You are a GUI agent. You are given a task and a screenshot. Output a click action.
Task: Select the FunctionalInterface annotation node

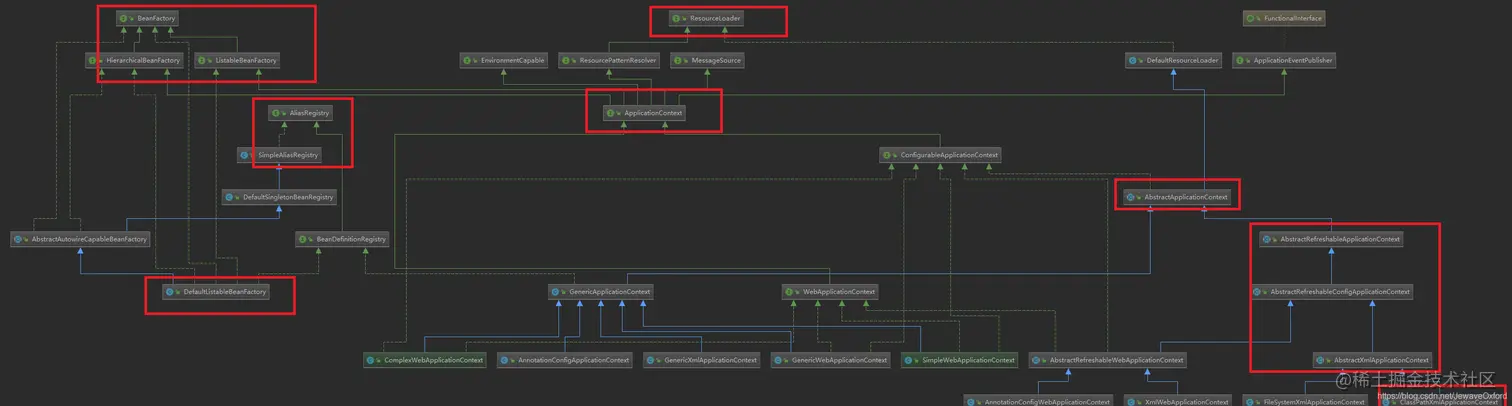tap(1285, 18)
